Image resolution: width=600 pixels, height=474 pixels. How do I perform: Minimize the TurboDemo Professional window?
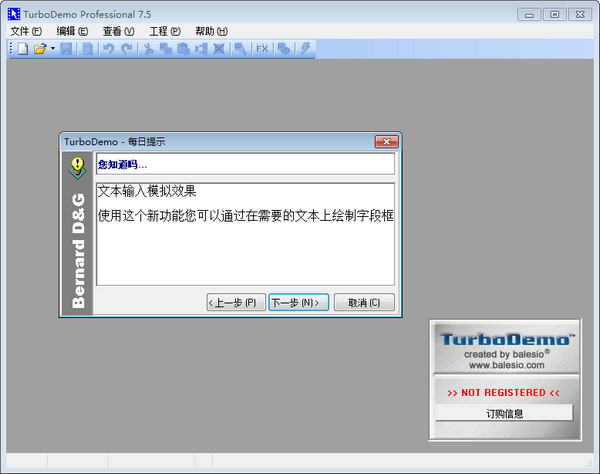529,15
